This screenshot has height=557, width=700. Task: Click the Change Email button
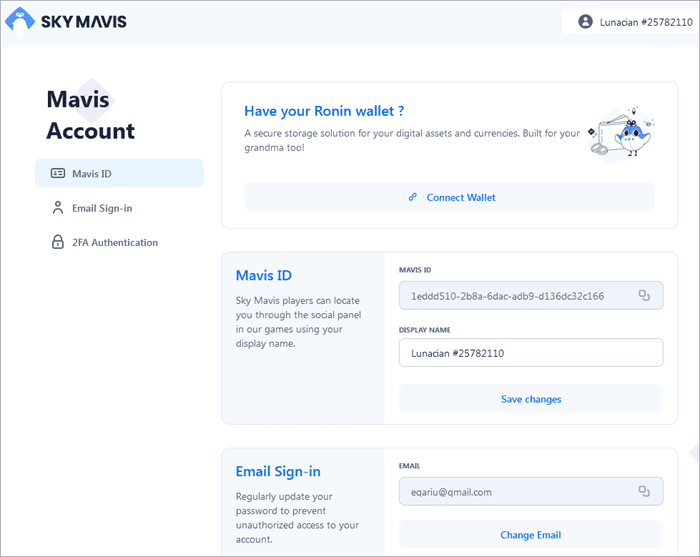(531, 535)
